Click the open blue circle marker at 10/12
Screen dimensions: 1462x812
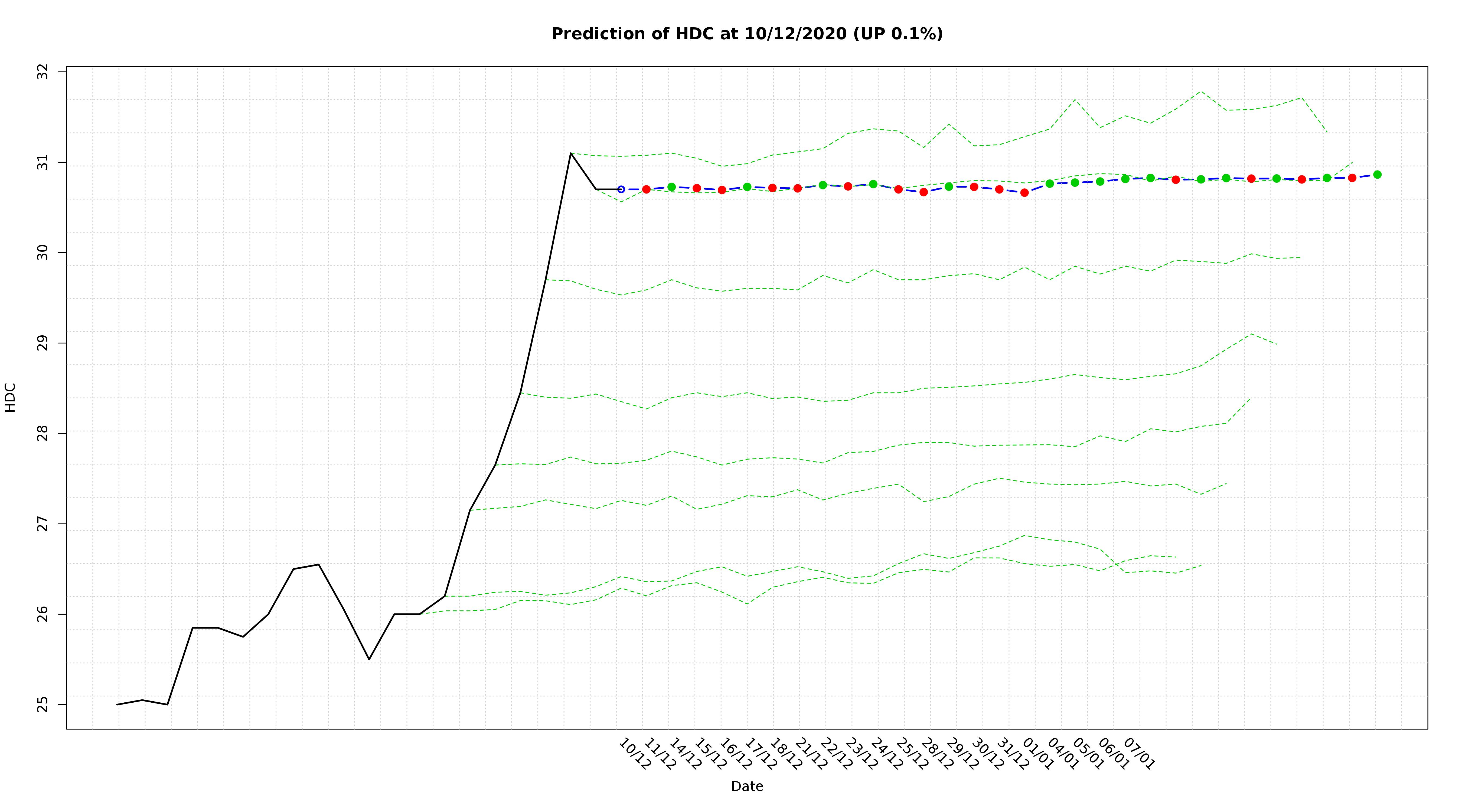621,189
